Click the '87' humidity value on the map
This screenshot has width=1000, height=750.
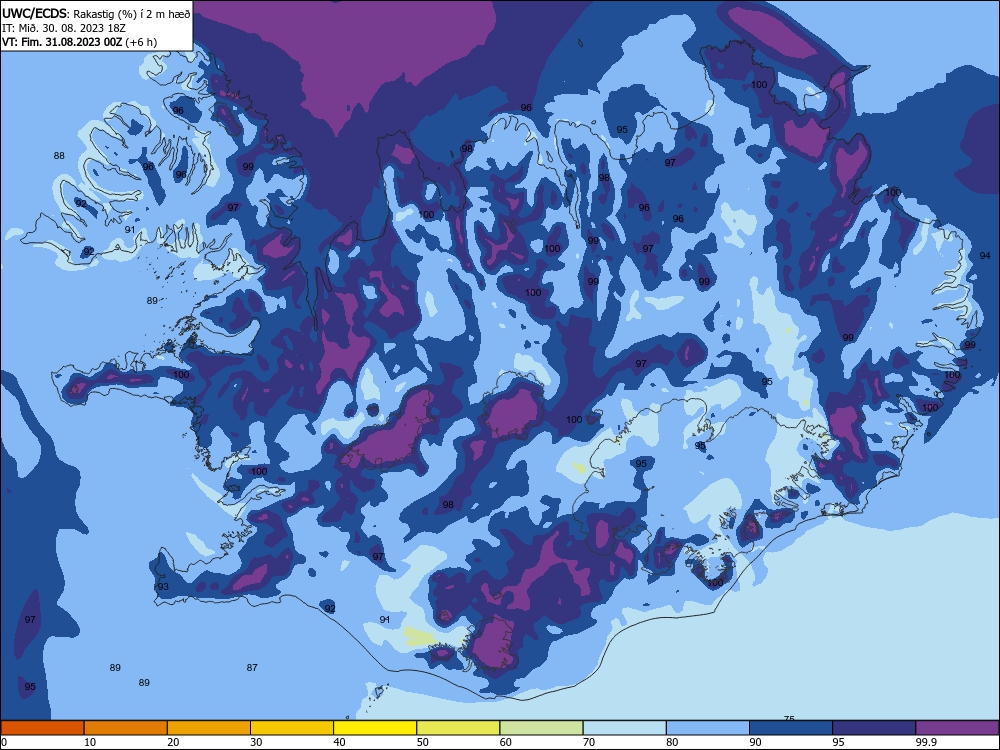252,667
